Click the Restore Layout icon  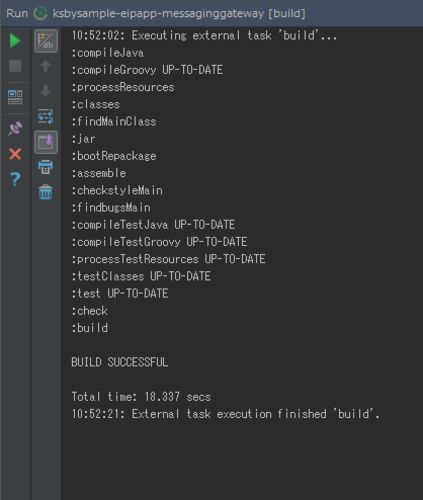pyautogui.click(x=15, y=97)
